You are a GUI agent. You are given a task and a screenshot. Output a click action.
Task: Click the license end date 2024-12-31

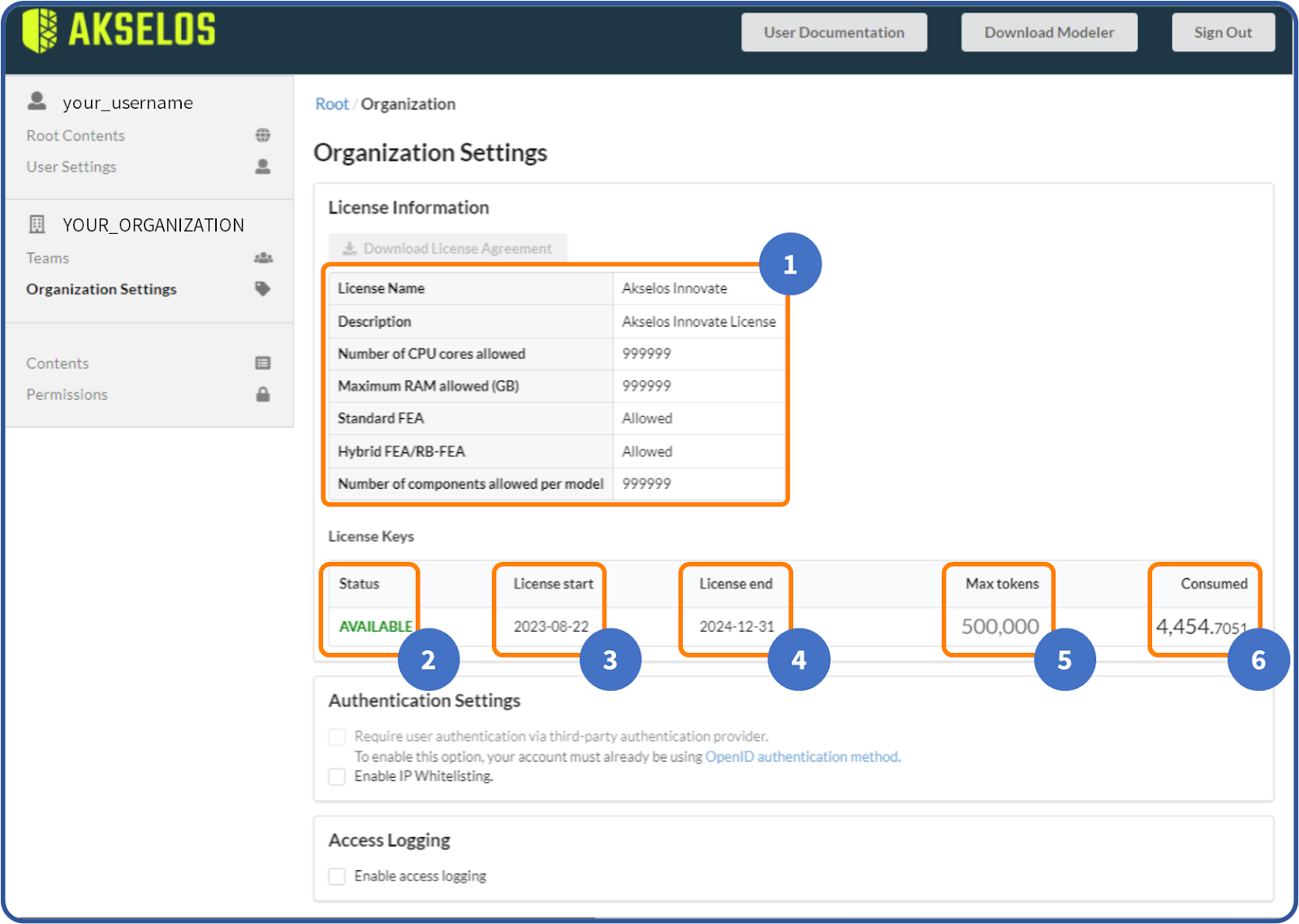pyautogui.click(x=737, y=627)
